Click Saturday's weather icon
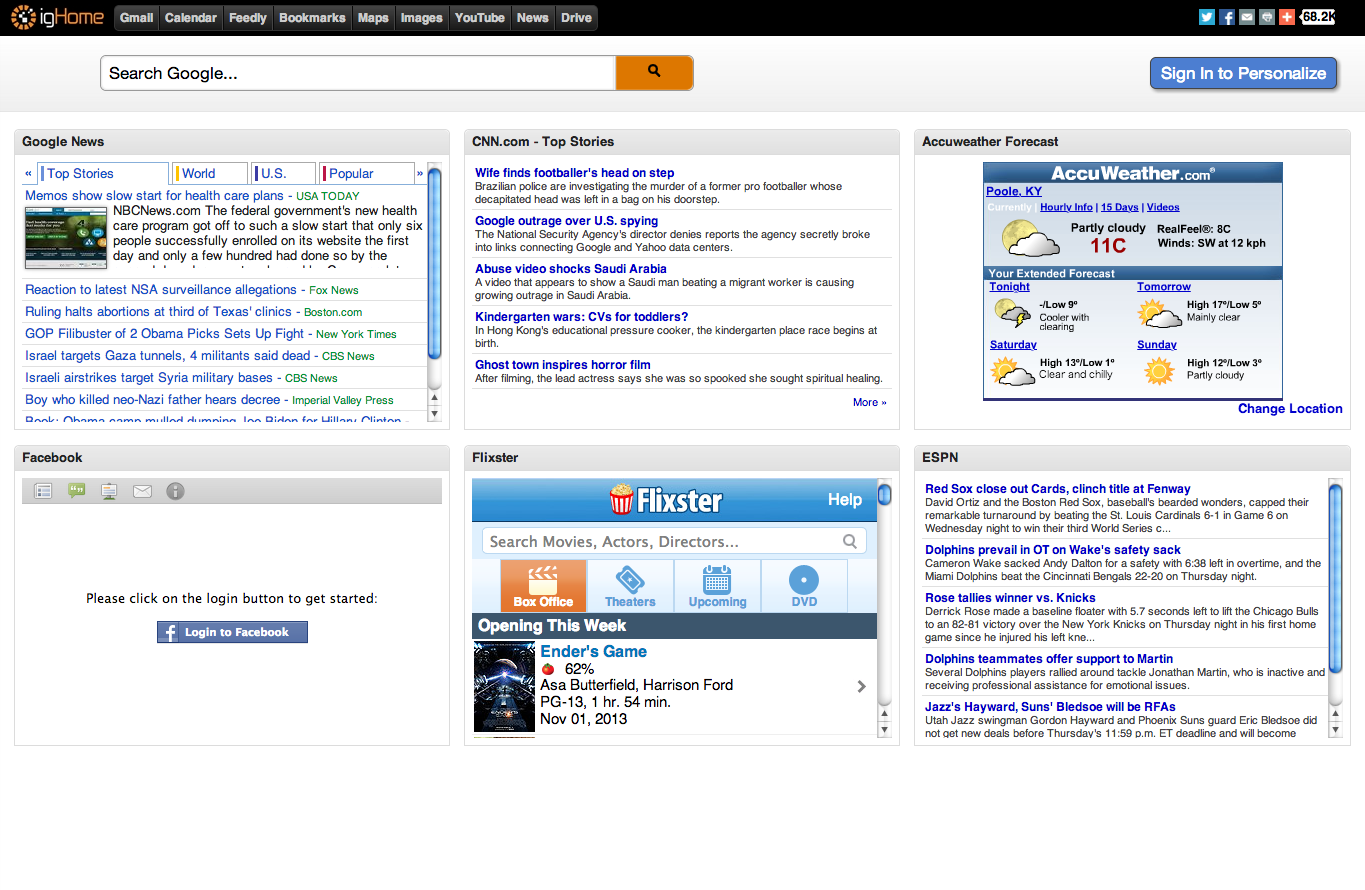The height and width of the screenshot is (890, 1365). pyautogui.click(x=1012, y=371)
